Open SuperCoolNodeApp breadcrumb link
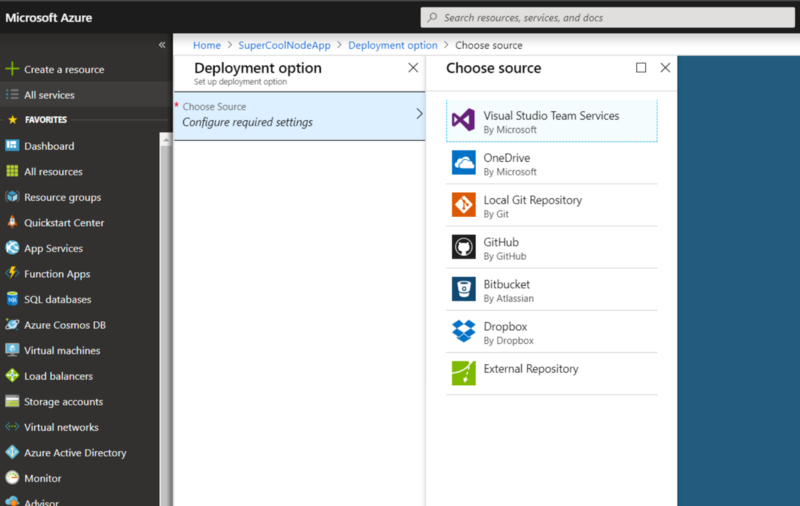This screenshot has height=506, width=800. click(x=284, y=45)
